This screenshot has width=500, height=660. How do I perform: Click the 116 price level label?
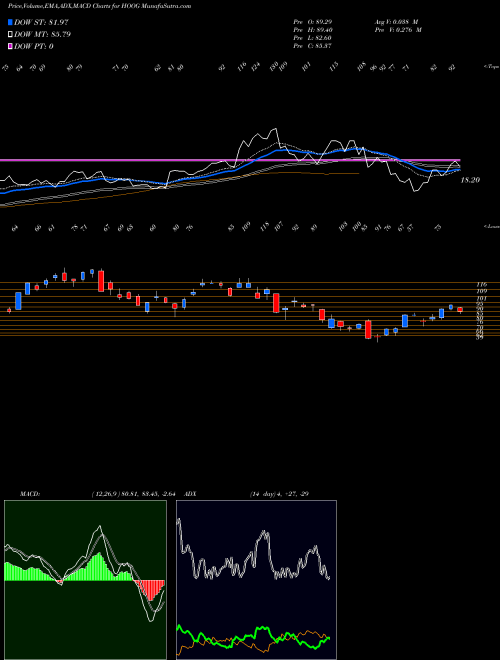click(481, 285)
